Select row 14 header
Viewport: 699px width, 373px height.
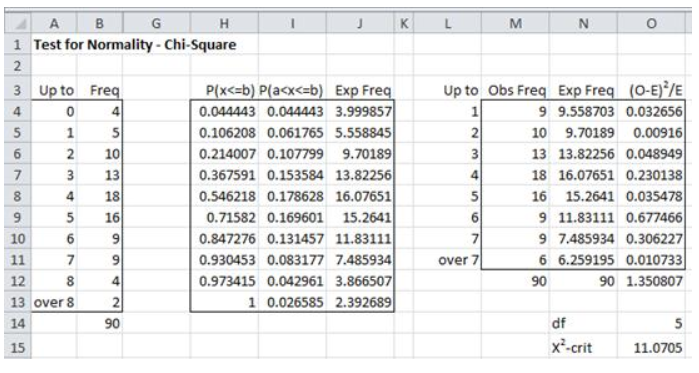pos(18,323)
